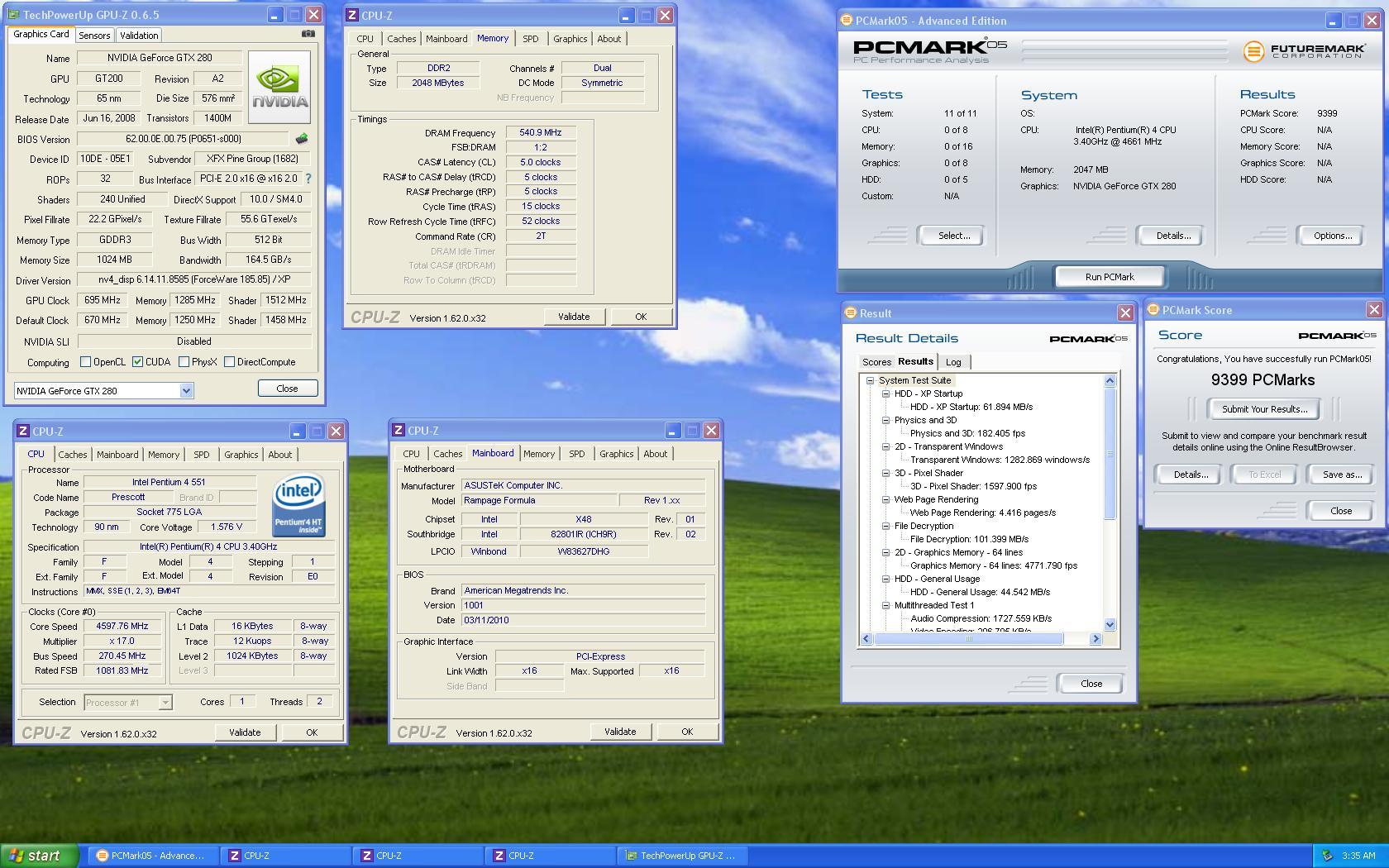Open the Processor #1 selection dropdown
Screen dimensions: 1389x868
(165, 703)
